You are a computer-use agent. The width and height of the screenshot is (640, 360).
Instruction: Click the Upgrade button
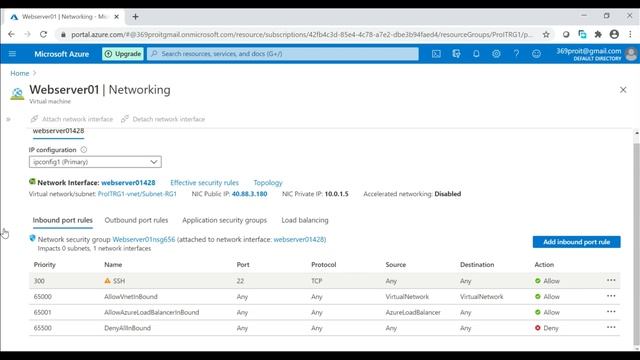(122, 53)
